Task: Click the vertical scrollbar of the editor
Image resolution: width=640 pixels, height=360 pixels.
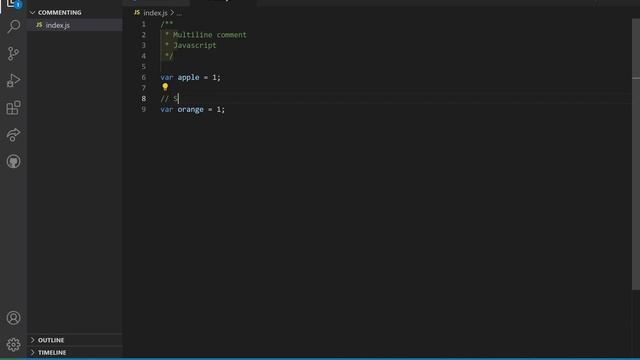Action: point(636,155)
